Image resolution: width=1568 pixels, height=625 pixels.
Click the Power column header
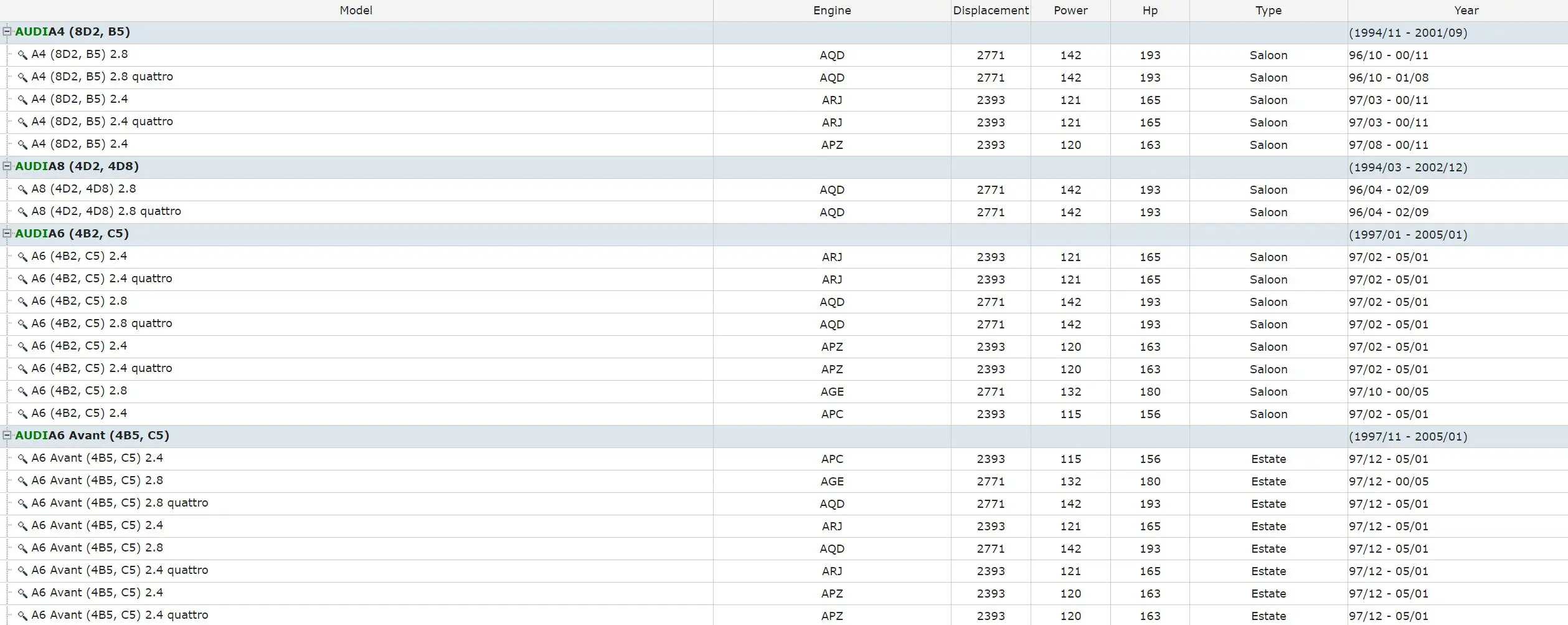click(1070, 11)
